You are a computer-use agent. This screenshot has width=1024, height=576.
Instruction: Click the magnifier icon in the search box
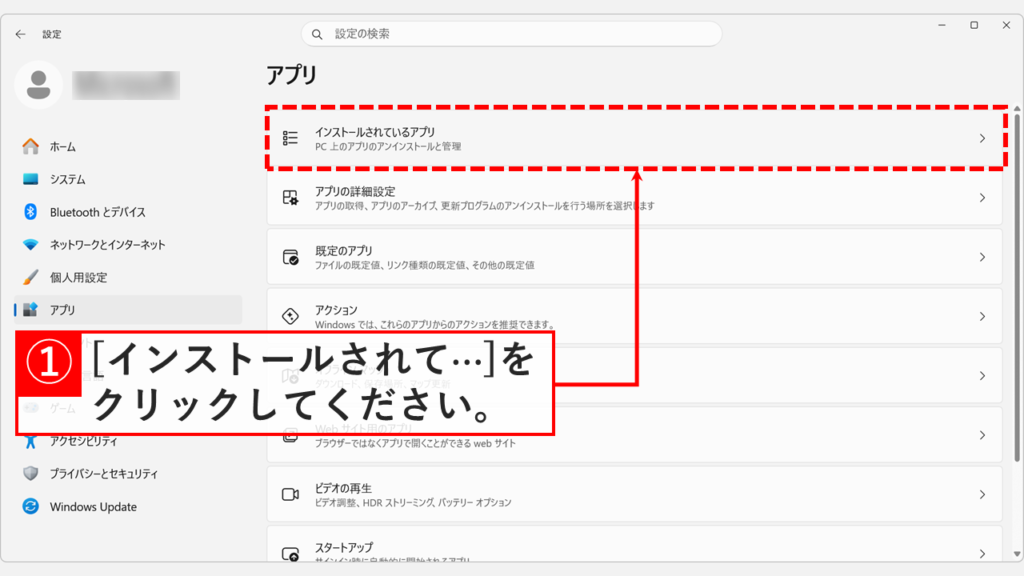tap(317, 34)
